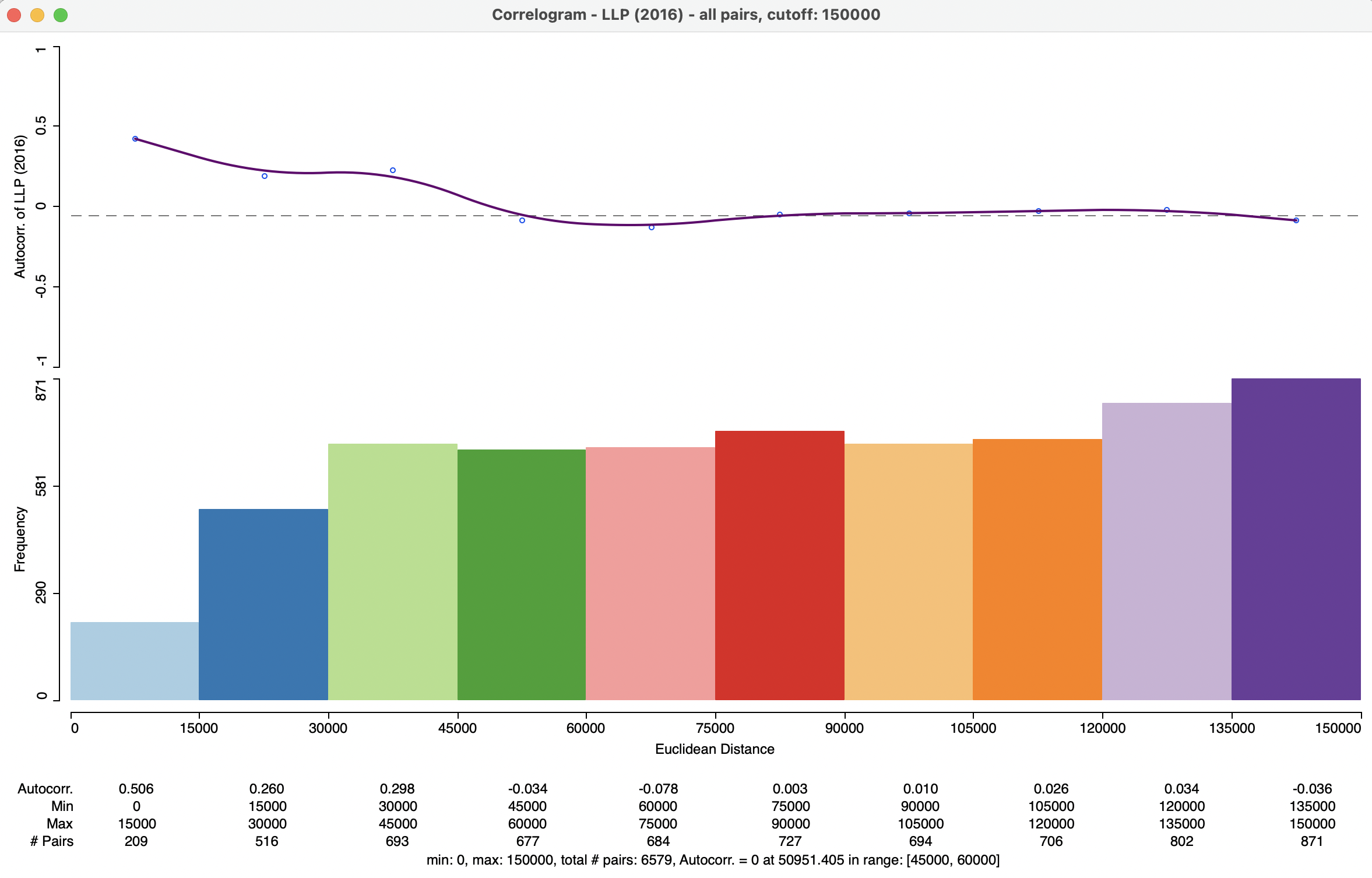
Task: Click the status line with total pairs 6579
Action: pos(713,860)
